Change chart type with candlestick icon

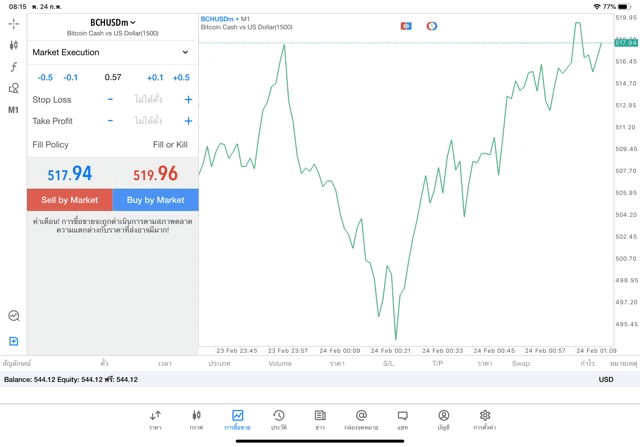coord(13,45)
